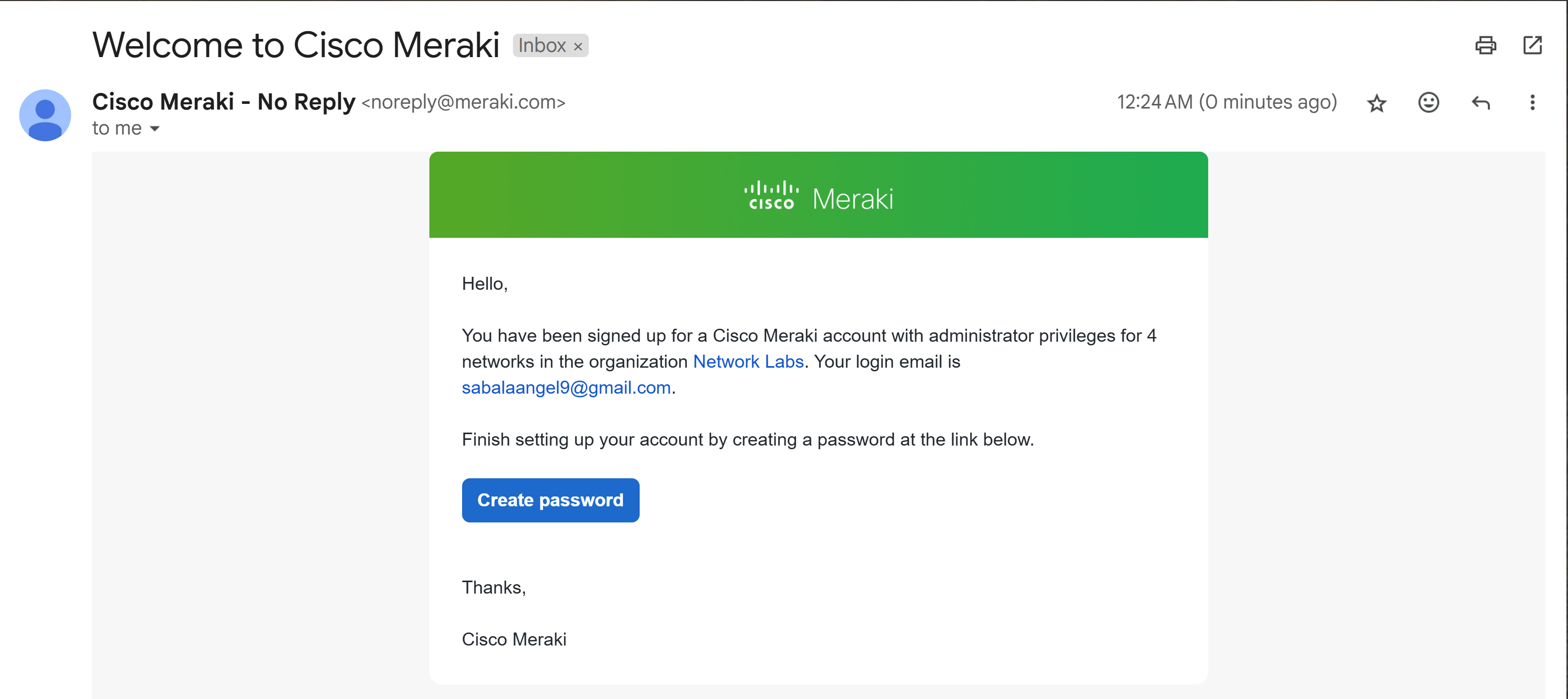Remove the Inbox label with X
Viewport: 1568px width, 699px height.
click(x=578, y=46)
